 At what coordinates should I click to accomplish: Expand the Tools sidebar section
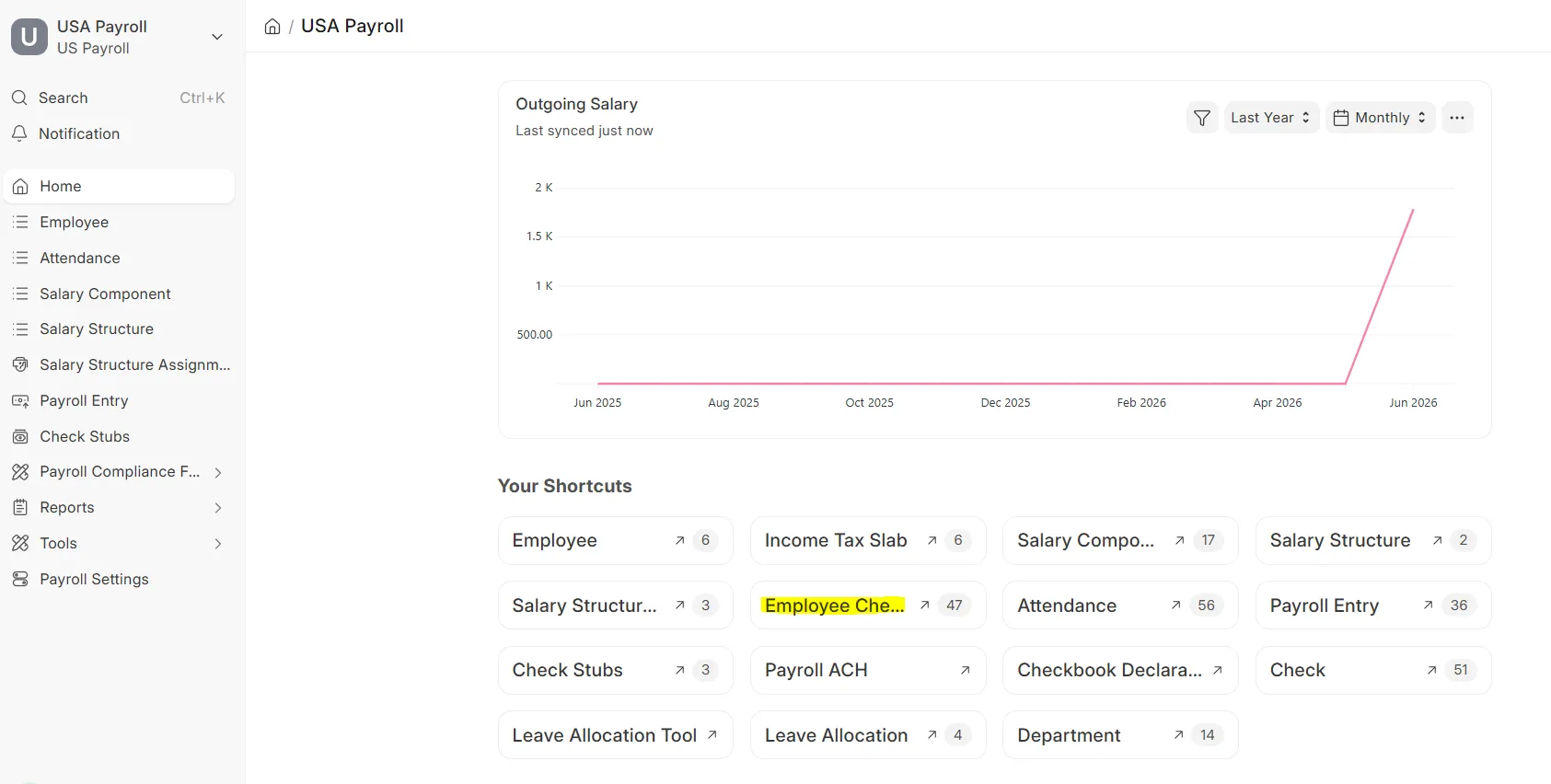[218, 544]
